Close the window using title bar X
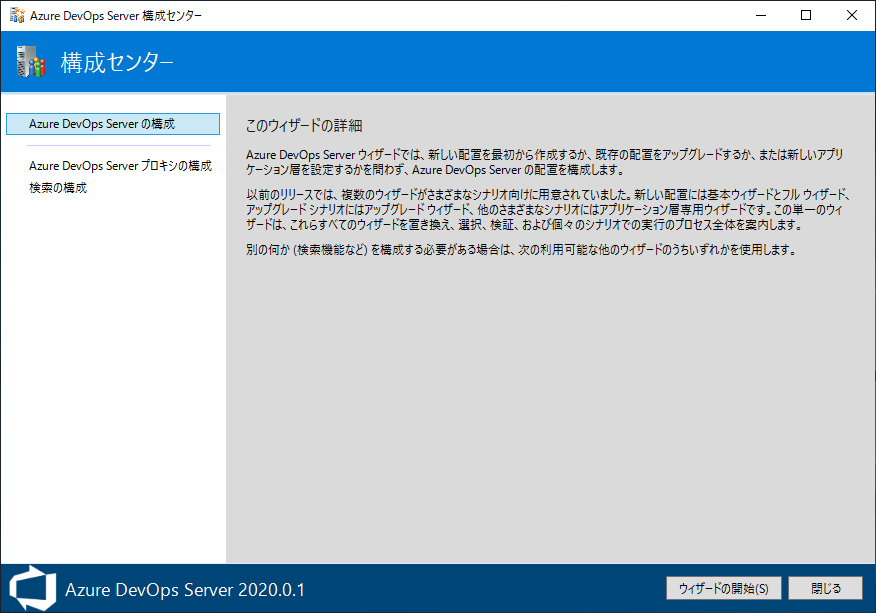The image size is (876, 613). click(x=852, y=15)
